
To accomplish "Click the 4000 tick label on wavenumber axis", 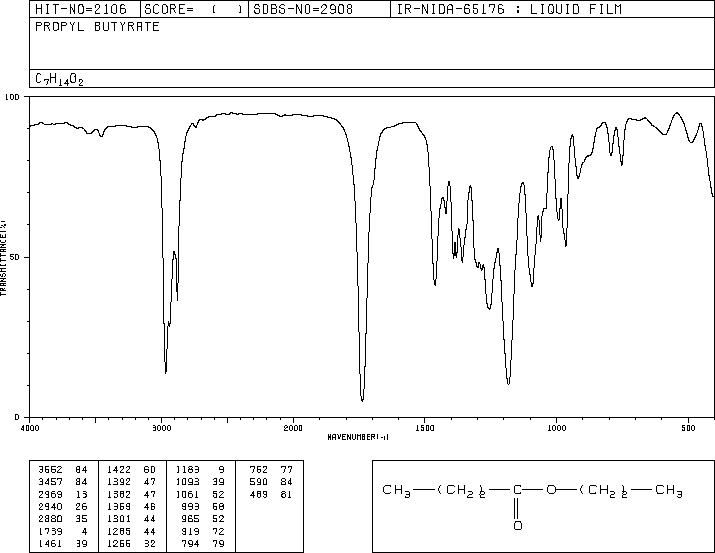I will [30, 428].
